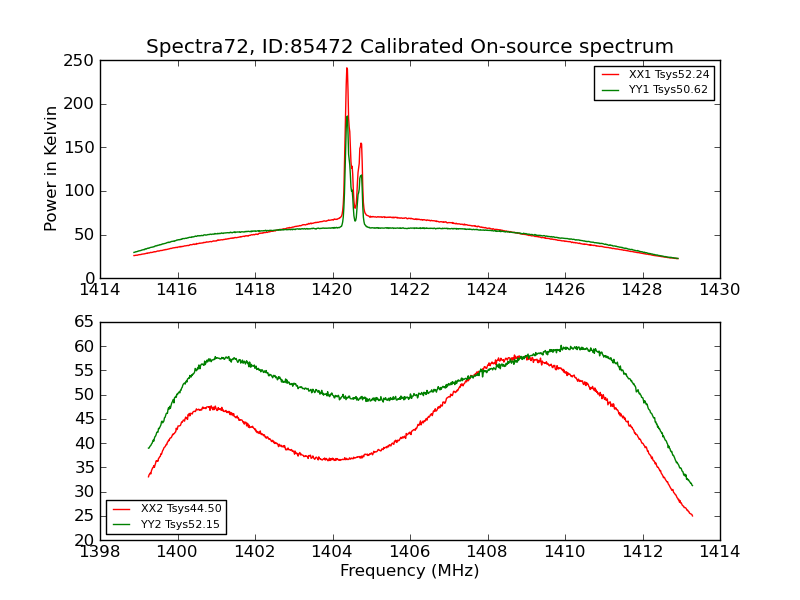Image resolution: width=800 pixels, height=600 pixels.
Task: Click the x-axis tick label 1400 in bottom plot
Action: pyautogui.click(x=177, y=552)
